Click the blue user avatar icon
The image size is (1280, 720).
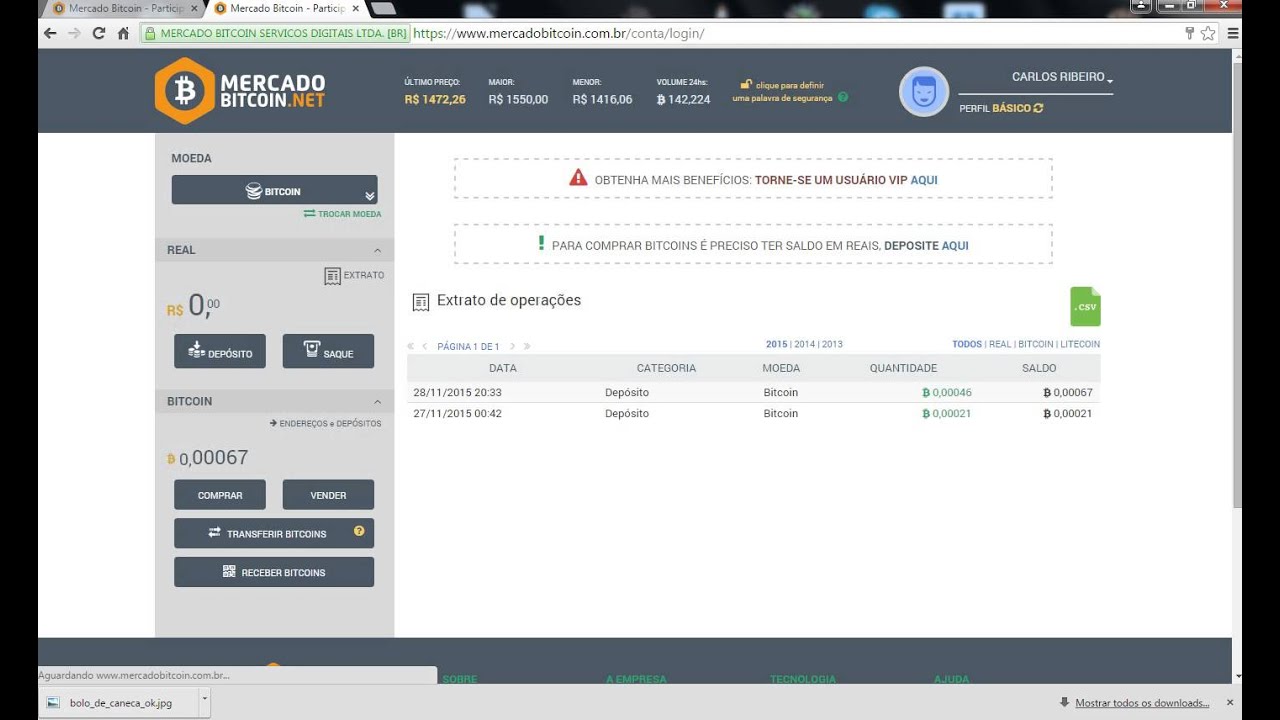coord(924,92)
